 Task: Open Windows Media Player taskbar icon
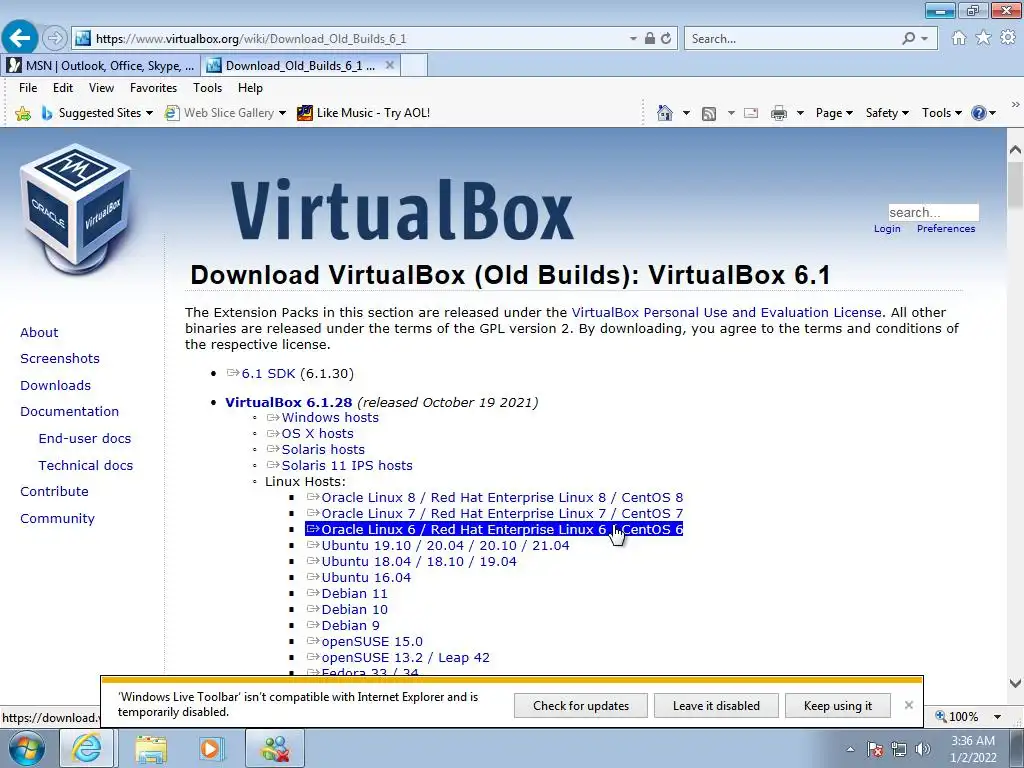[212, 748]
